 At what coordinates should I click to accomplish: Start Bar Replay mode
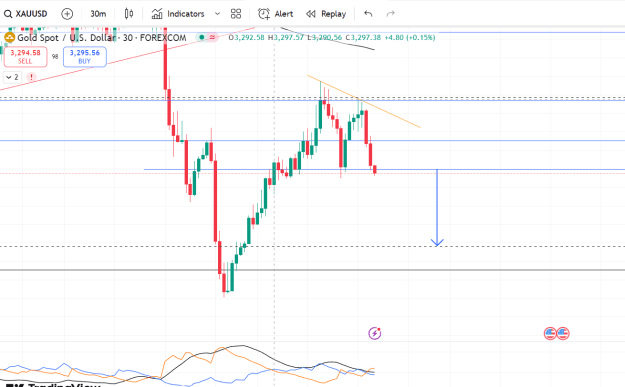(326, 14)
